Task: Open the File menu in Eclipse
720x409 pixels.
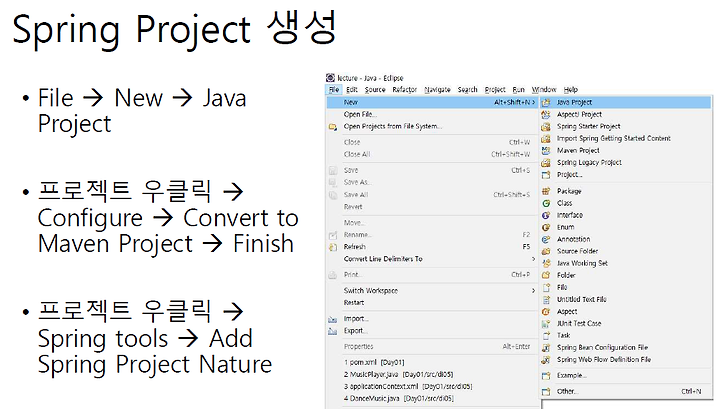Action: pos(334,90)
